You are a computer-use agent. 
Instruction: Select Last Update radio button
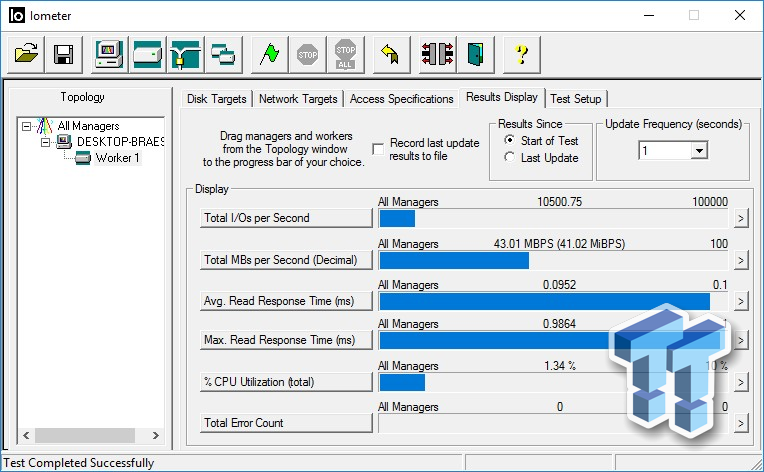pyautogui.click(x=509, y=157)
